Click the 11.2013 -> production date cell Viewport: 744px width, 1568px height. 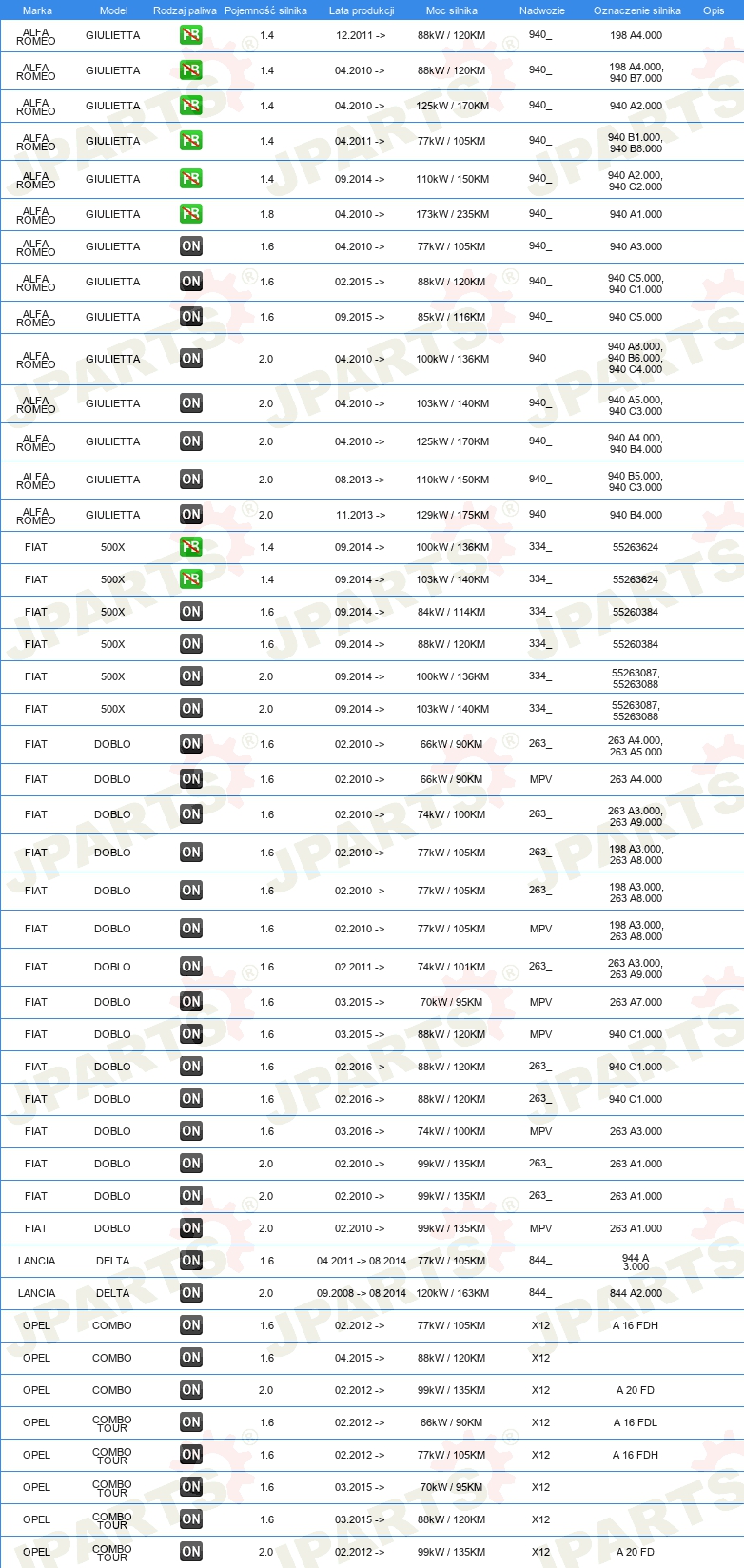tap(361, 515)
